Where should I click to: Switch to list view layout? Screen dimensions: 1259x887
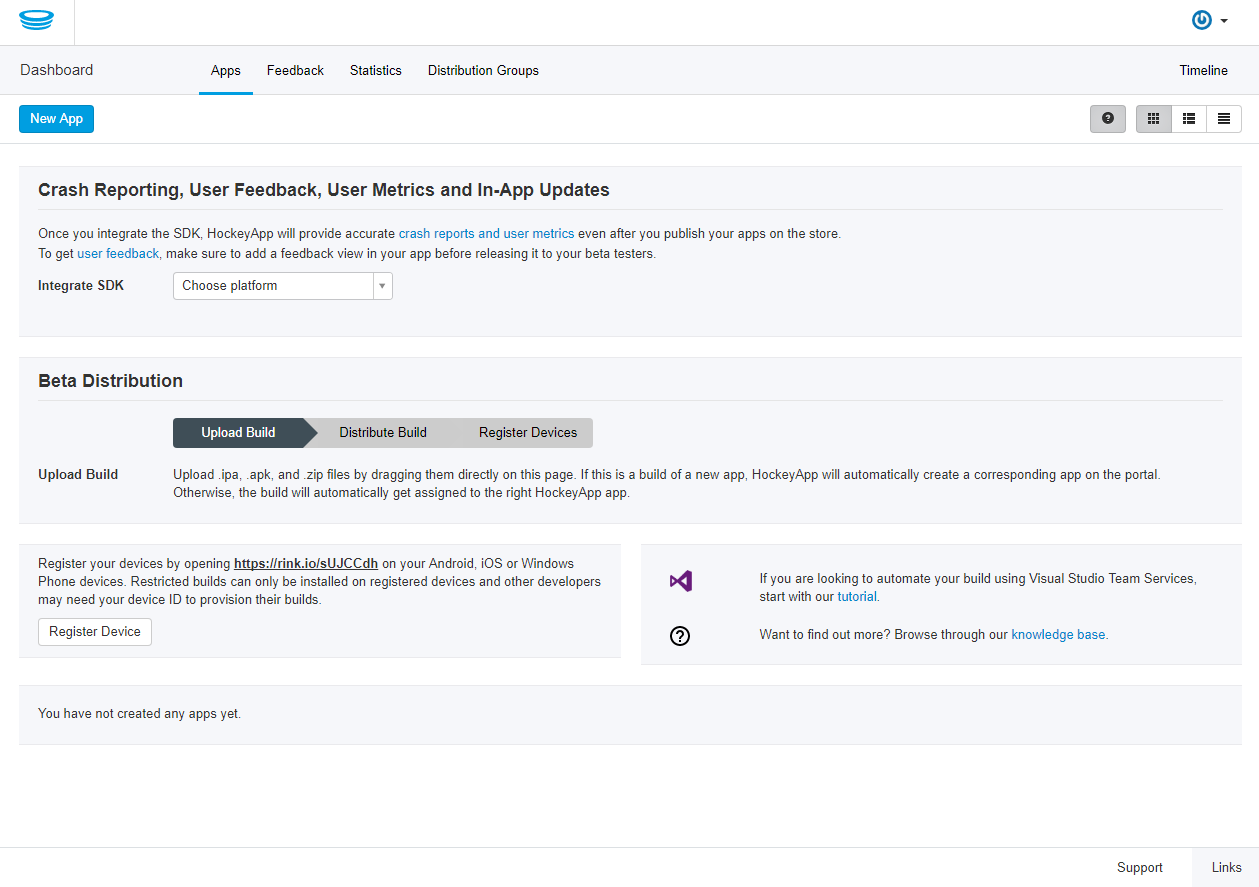pyautogui.click(x=1189, y=119)
